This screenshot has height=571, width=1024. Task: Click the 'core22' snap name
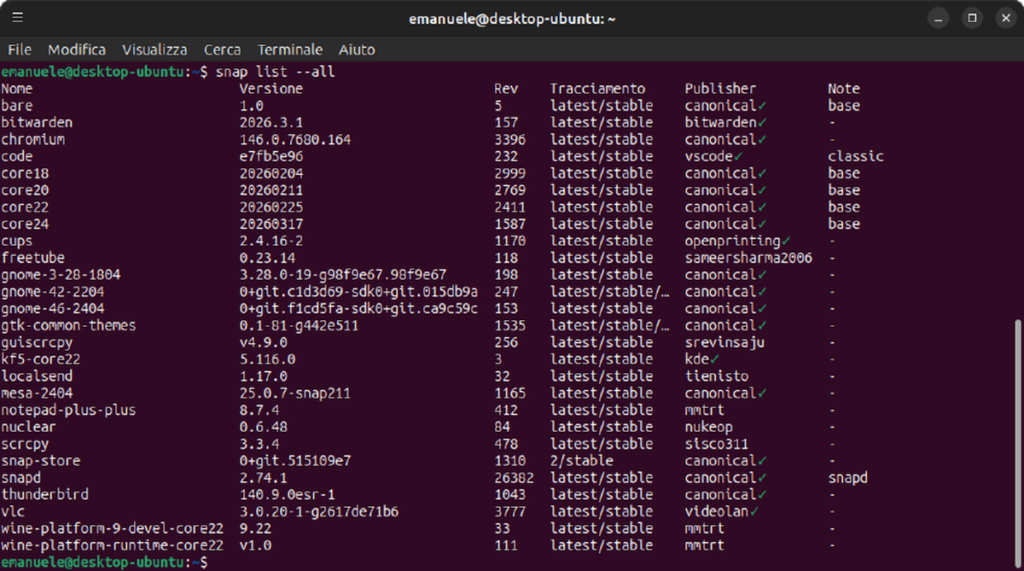coord(25,207)
